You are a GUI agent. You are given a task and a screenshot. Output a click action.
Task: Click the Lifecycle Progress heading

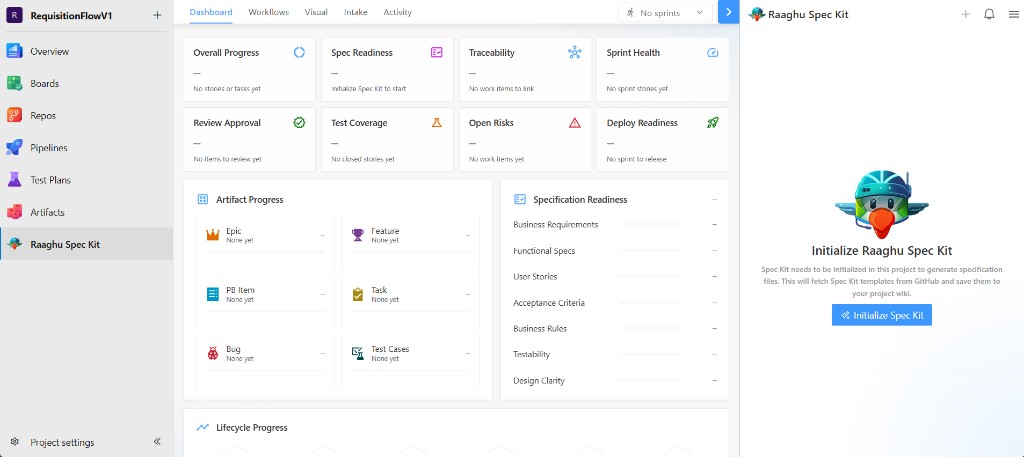click(251, 428)
